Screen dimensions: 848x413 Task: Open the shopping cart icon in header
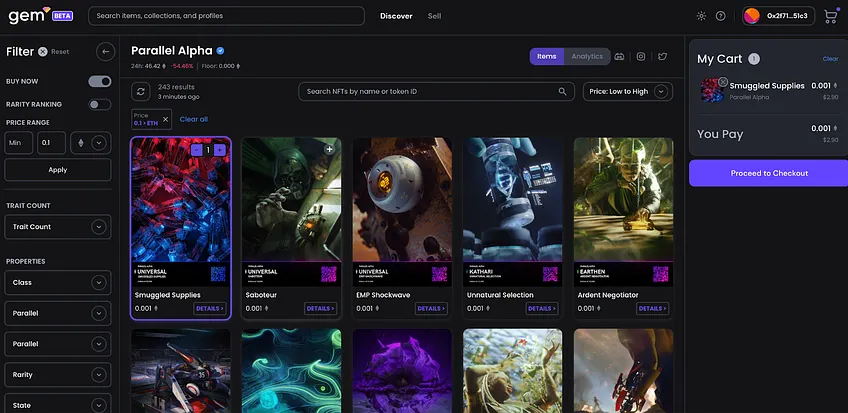[830, 16]
